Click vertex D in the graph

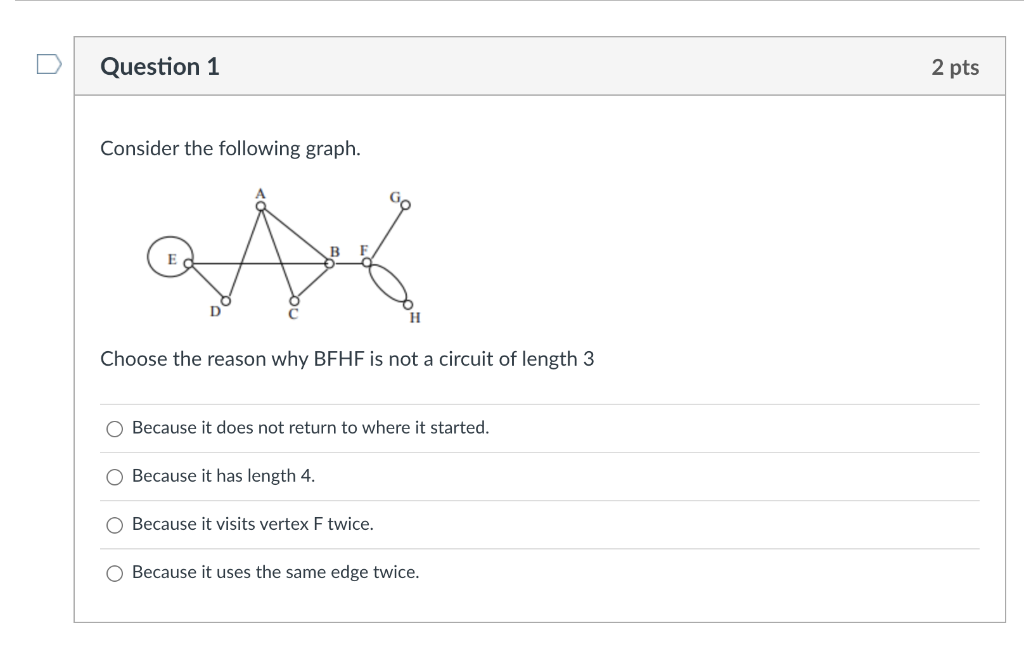pos(226,301)
